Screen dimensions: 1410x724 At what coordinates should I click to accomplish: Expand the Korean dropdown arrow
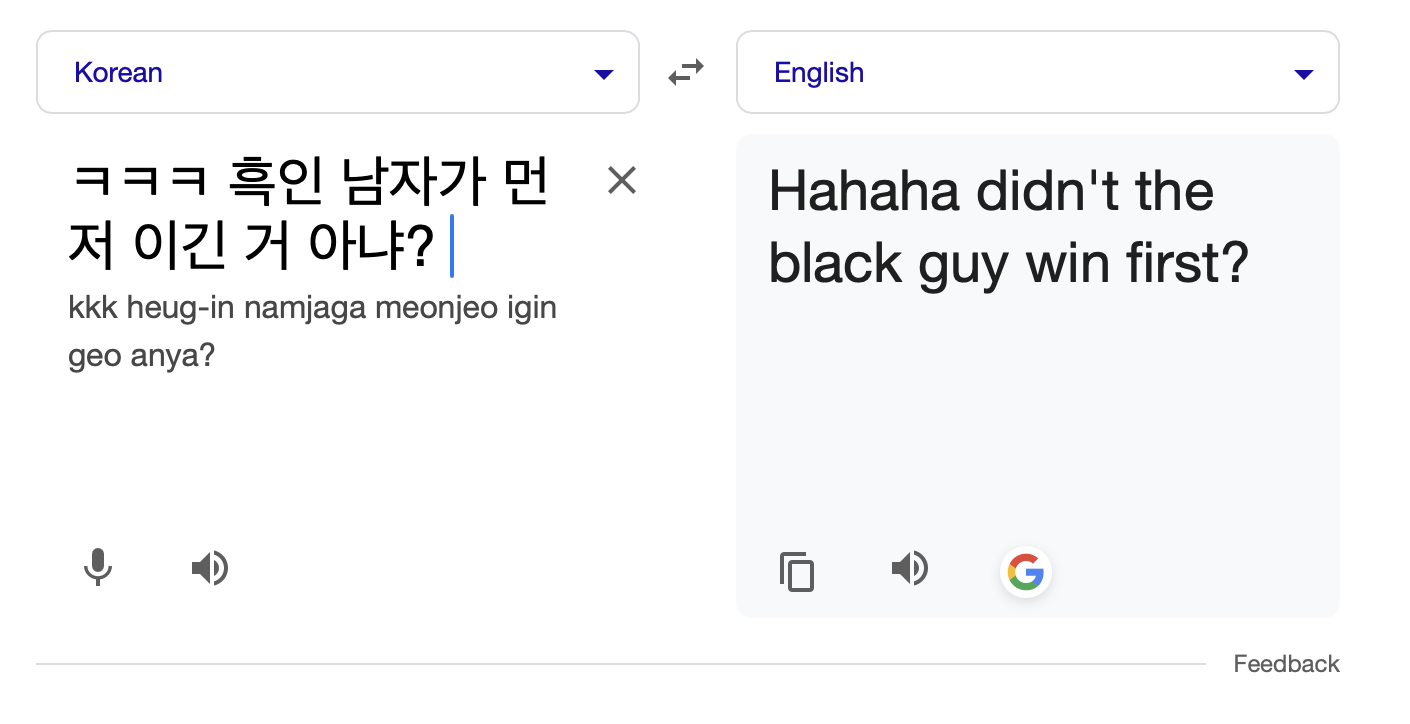(x=603, y=74)
